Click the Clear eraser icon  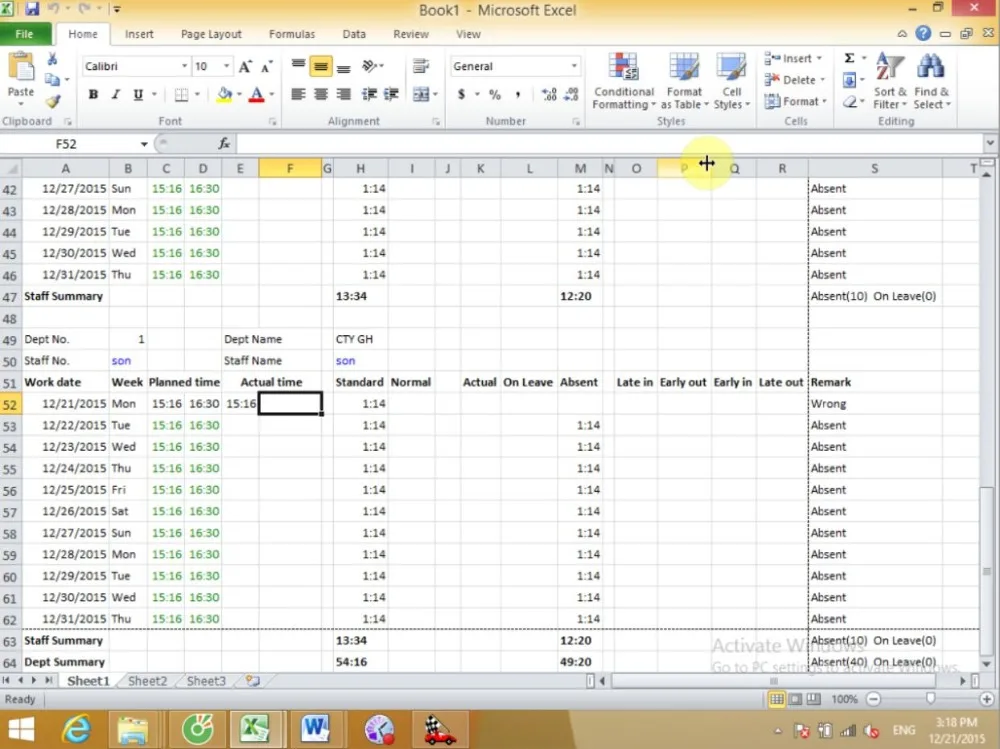point(849,101)
